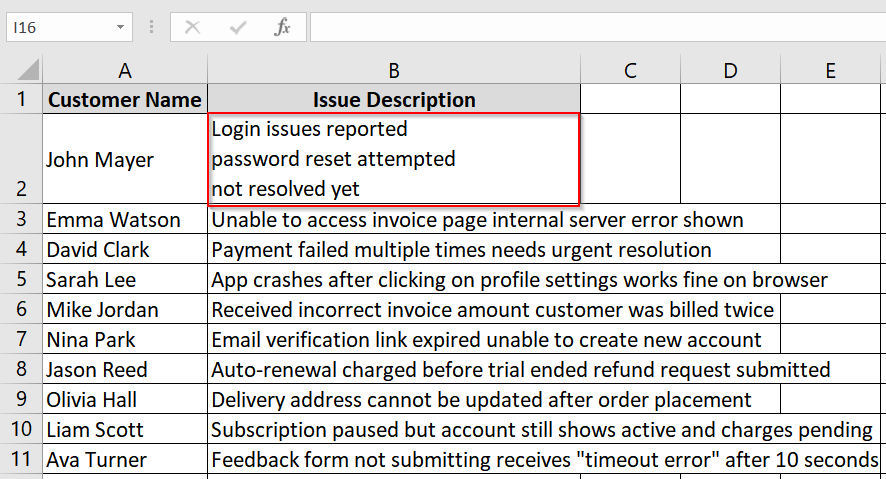Select the John Mayer cell
Image resolution: width=886 pixels, height=479 pixels.
coord(125,159)
